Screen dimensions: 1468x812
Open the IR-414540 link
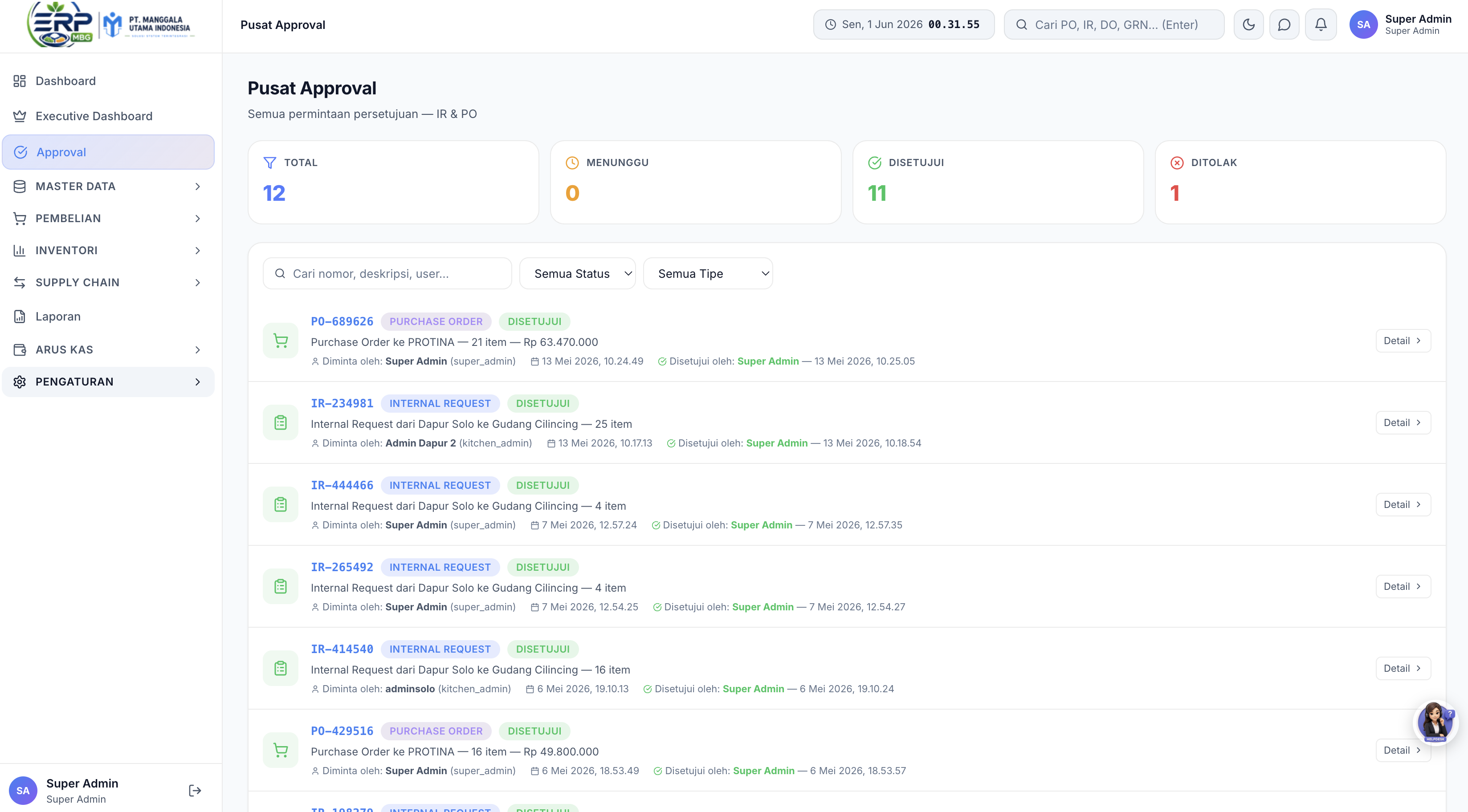click(342, 649)
